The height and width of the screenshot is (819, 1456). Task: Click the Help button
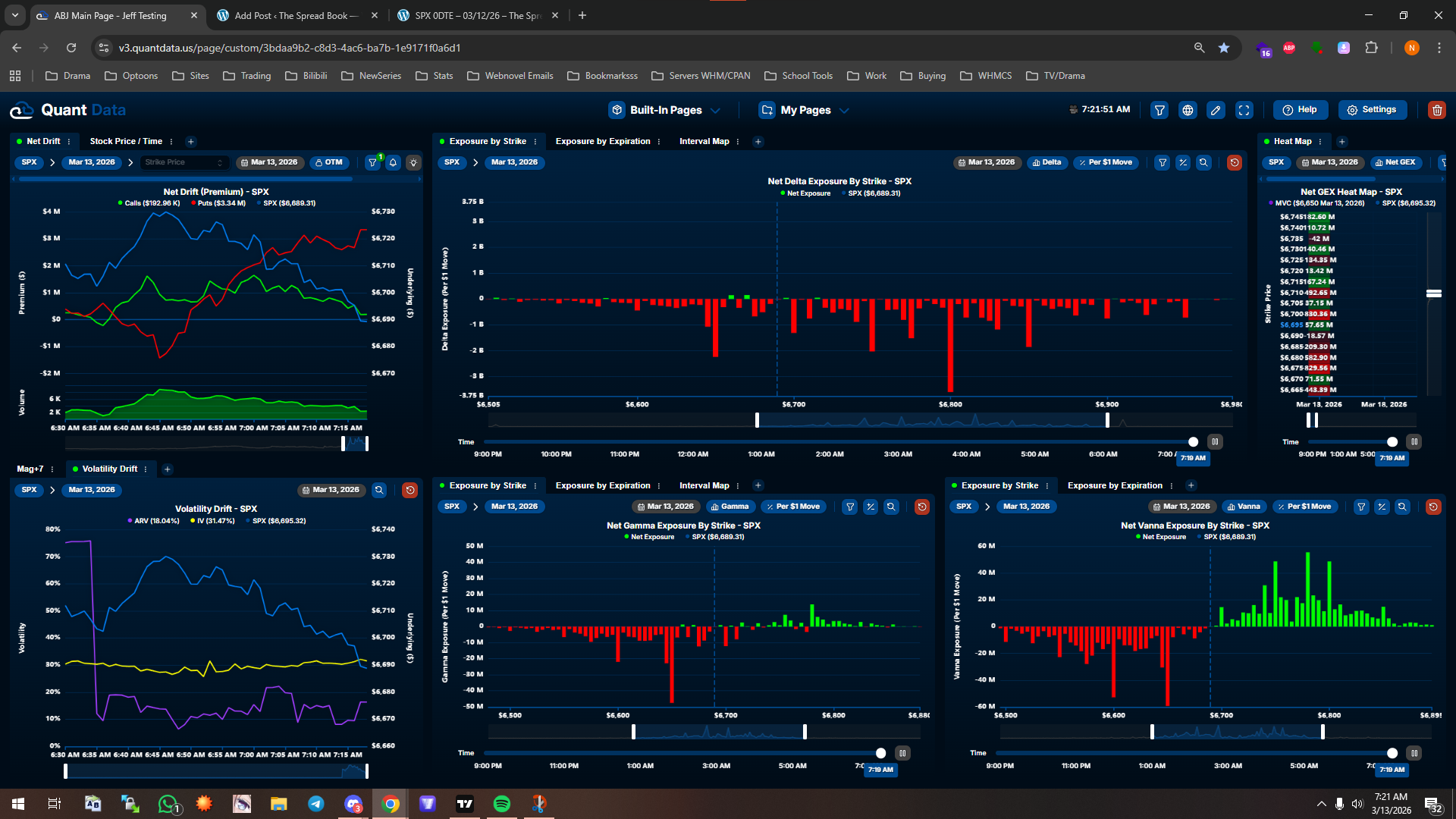tap(1300, 110)
